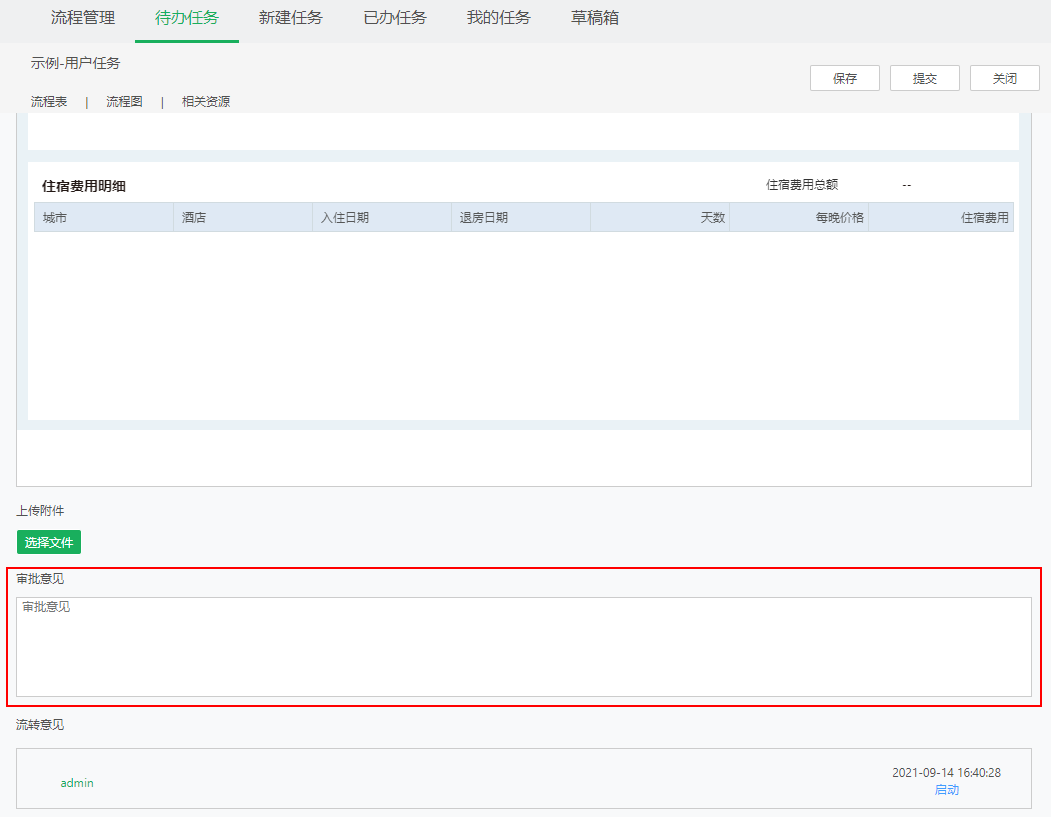Open the 流程管理 tab
Image resolution: width=1051 pixels, height=817 pixels.
(x=83, y=18)
